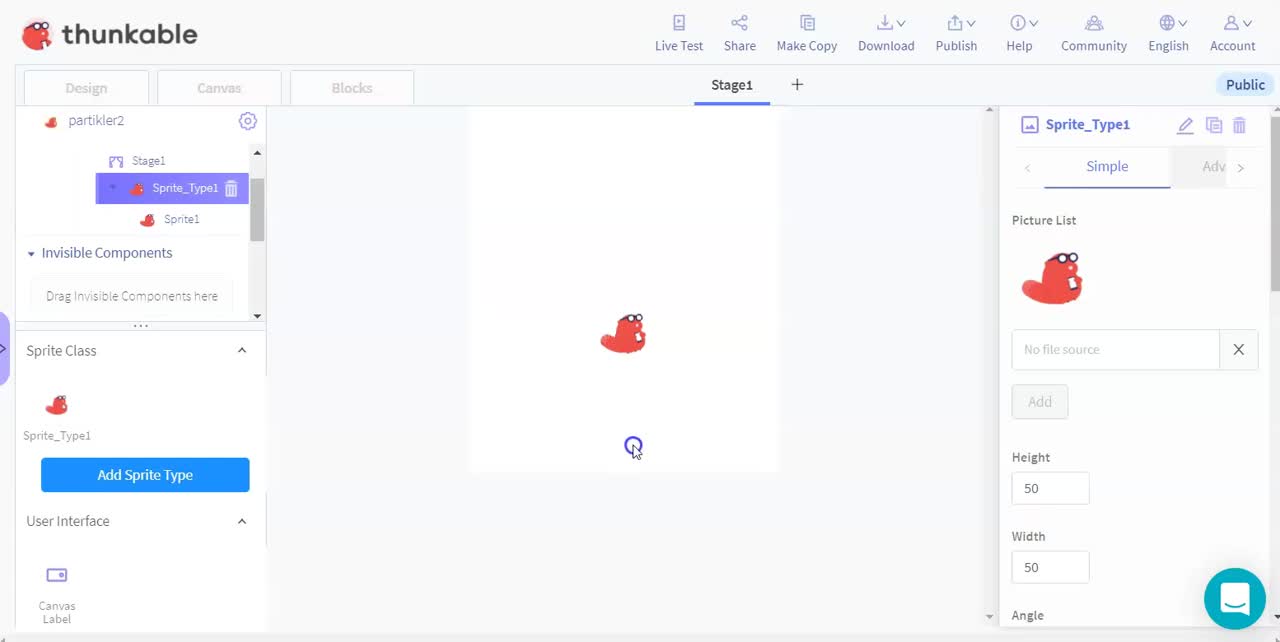Clear the file source with X
This screenshot has height=642, width=1280.
pyautogui.click(x=1238, y=350)
